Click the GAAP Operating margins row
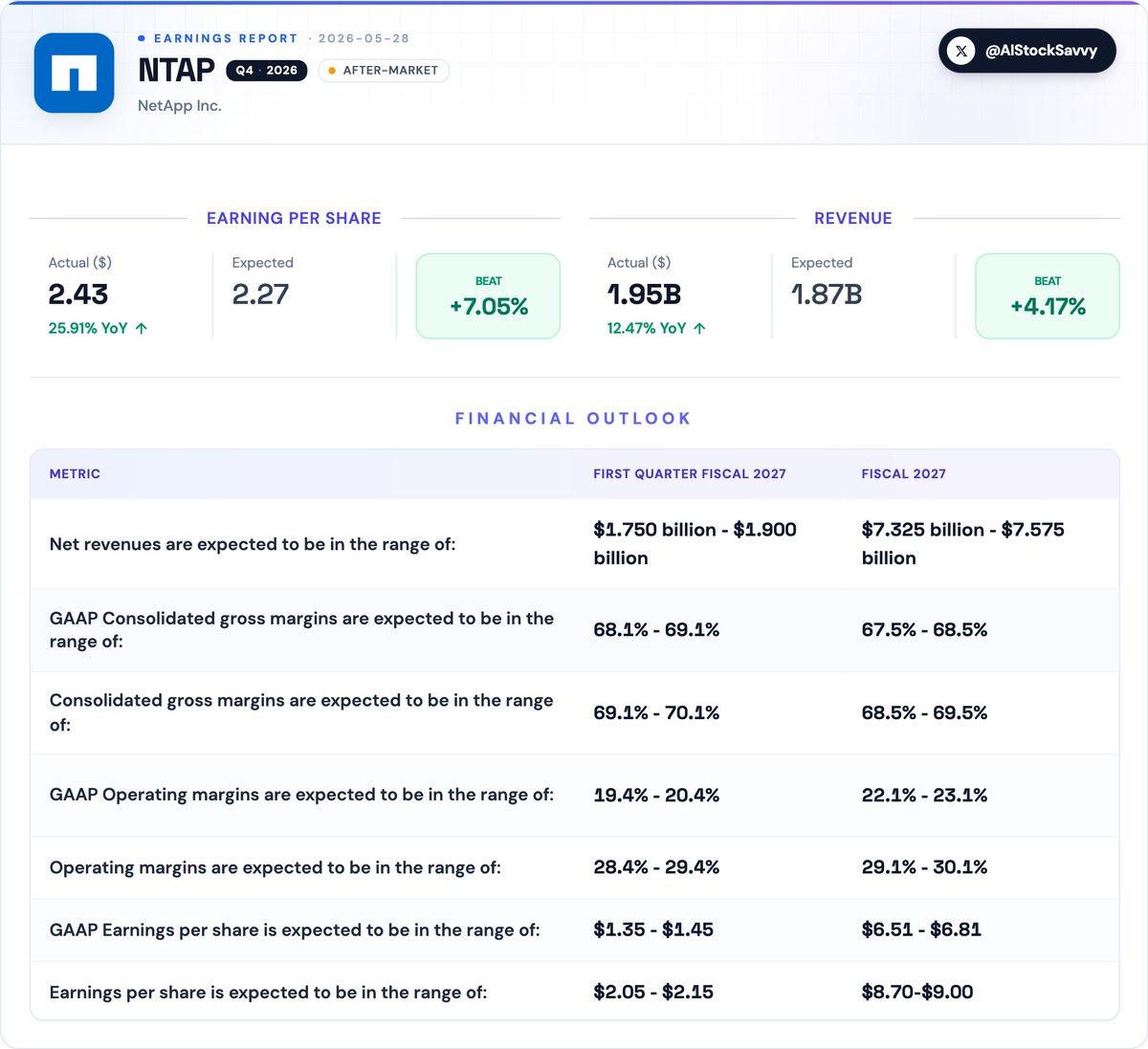 click(574, 796)
